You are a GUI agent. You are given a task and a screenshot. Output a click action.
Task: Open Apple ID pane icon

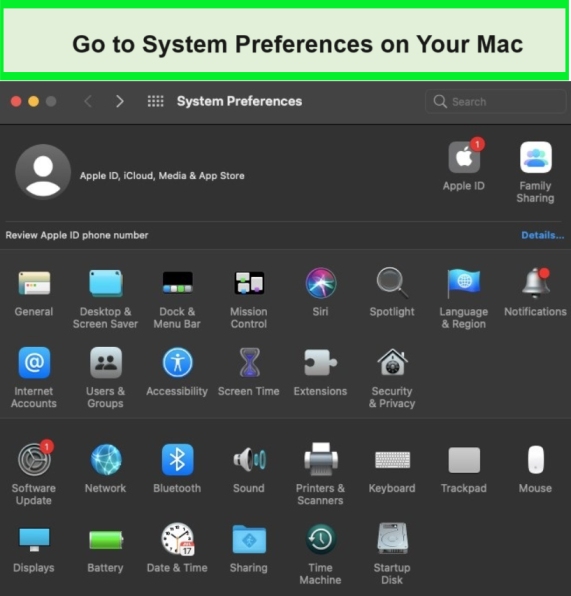point(464,157)
